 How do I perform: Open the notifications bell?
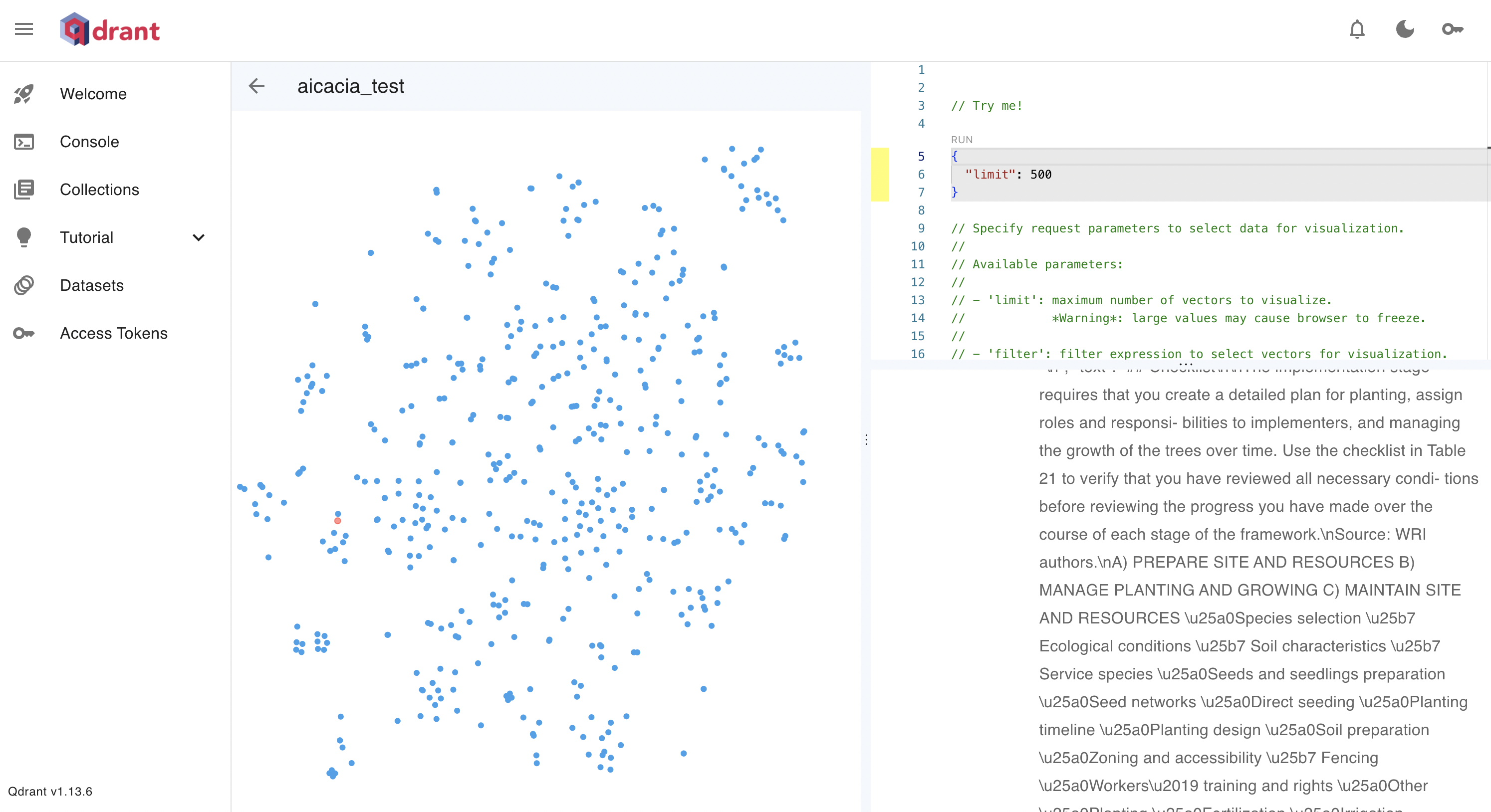click(1357, 29)
